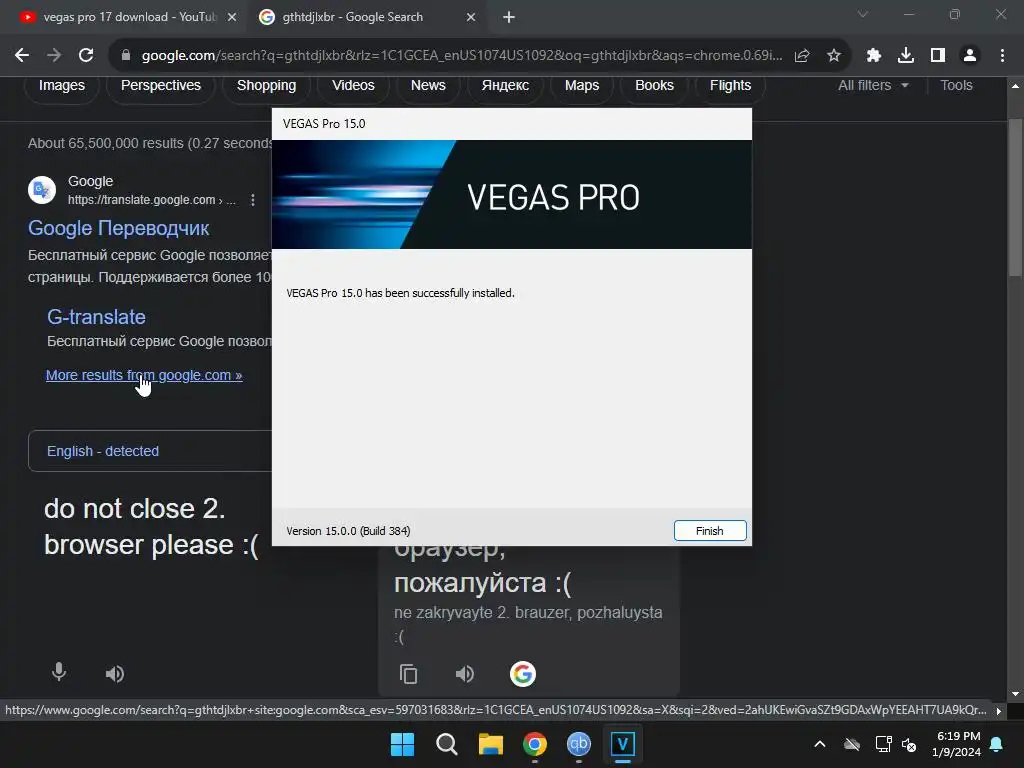The width and height of the screenshot is (1024, 768).
Task: Open the search Tools option
Action: pos(956,86)
